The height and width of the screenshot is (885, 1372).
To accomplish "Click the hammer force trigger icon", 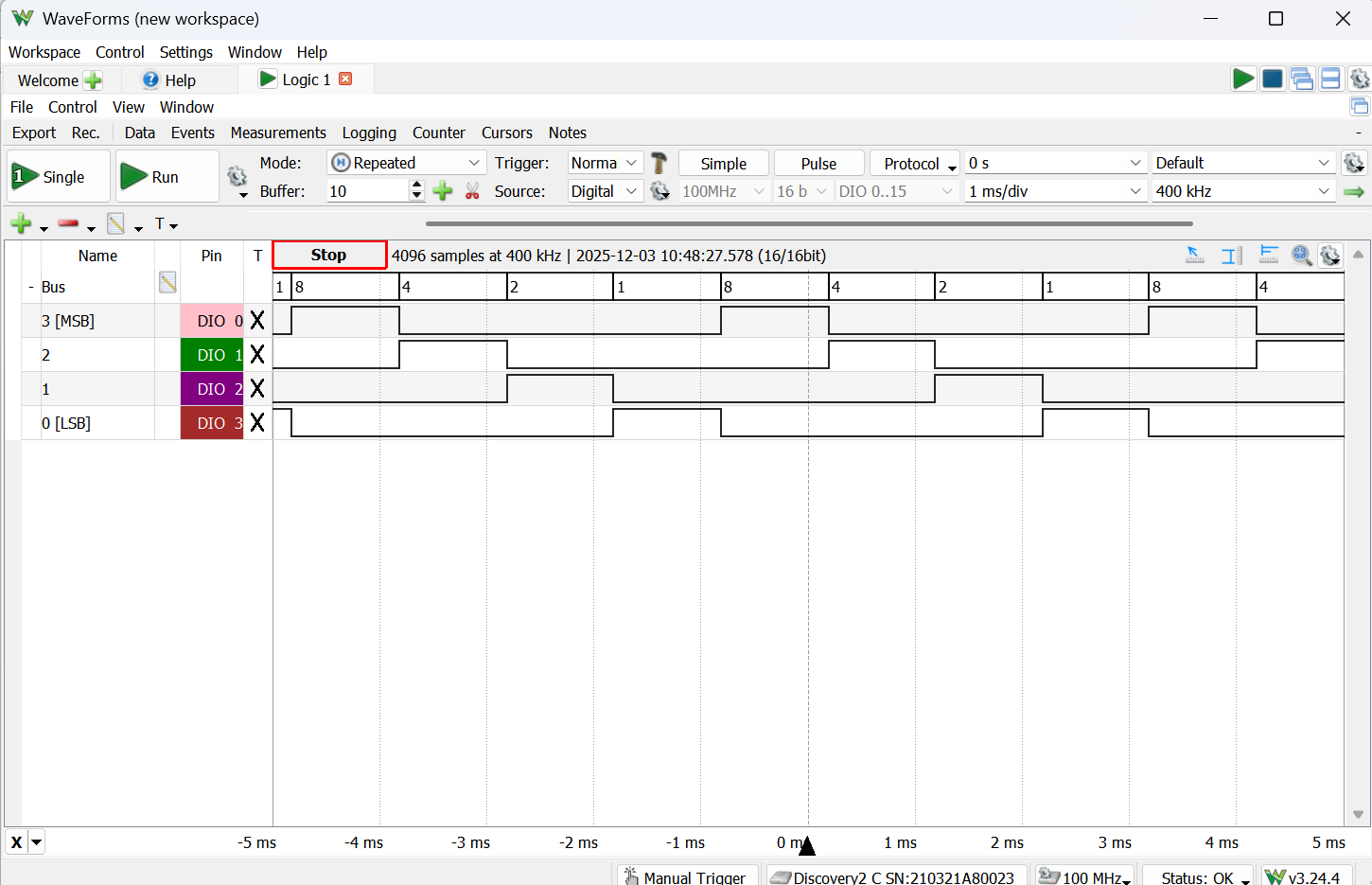I will (660, 164).
